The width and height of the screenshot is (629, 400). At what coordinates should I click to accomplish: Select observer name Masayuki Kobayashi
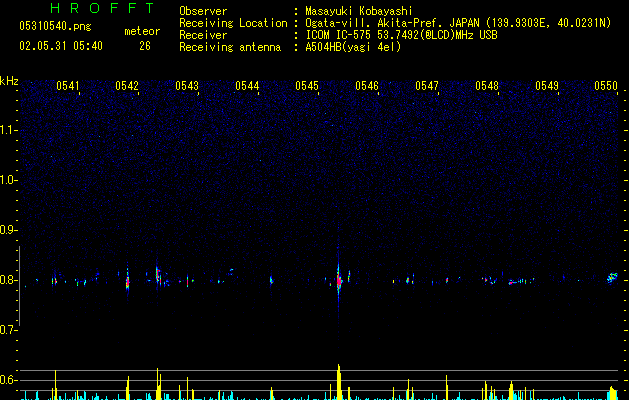pyautogui.click(x=359, y=11)
